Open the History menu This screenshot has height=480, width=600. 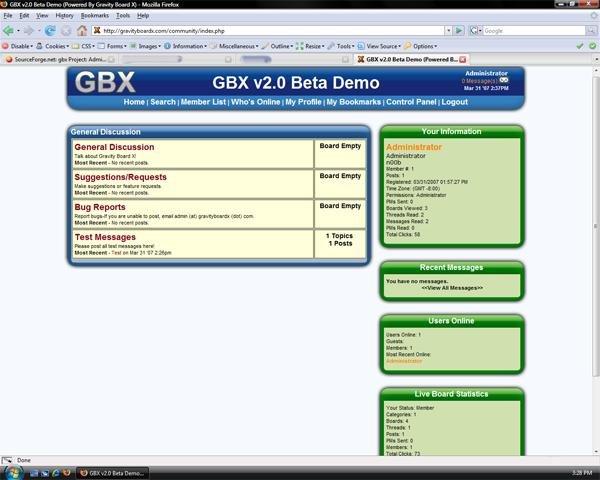(x=64, y=16)
